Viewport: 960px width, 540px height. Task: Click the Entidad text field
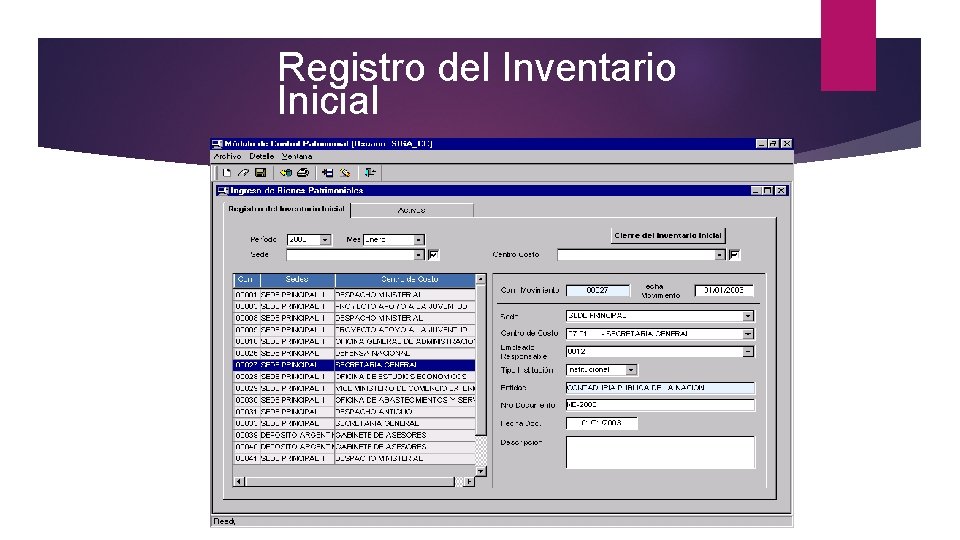[x=660, y=388]
